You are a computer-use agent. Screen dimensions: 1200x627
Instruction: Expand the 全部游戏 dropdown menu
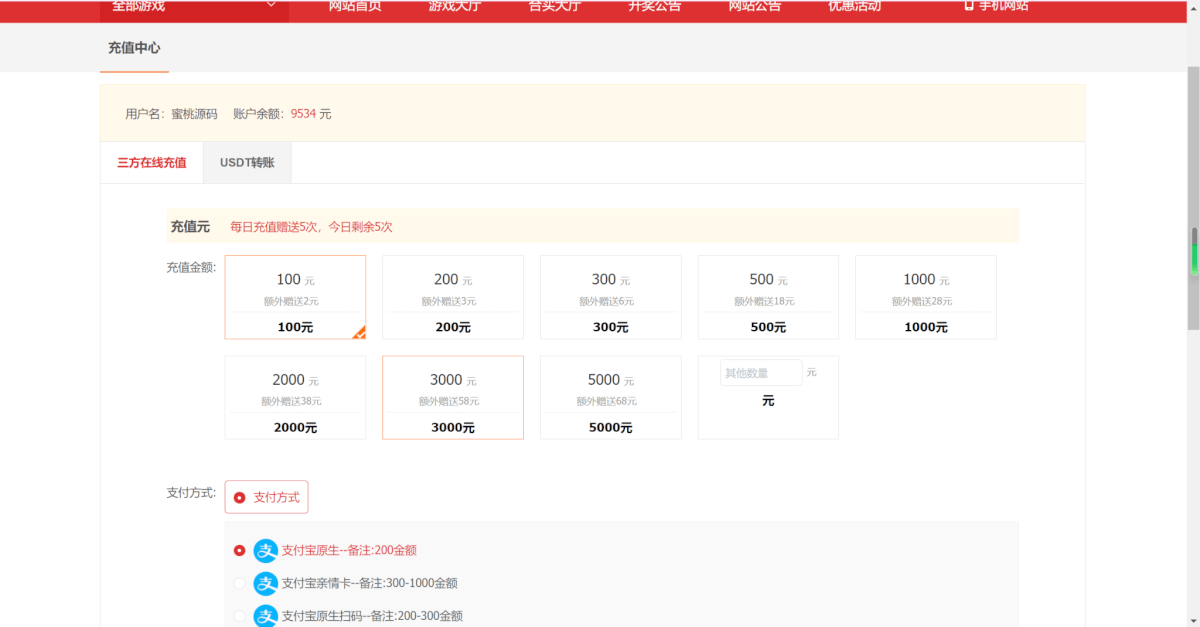click(x=194, y=7)
